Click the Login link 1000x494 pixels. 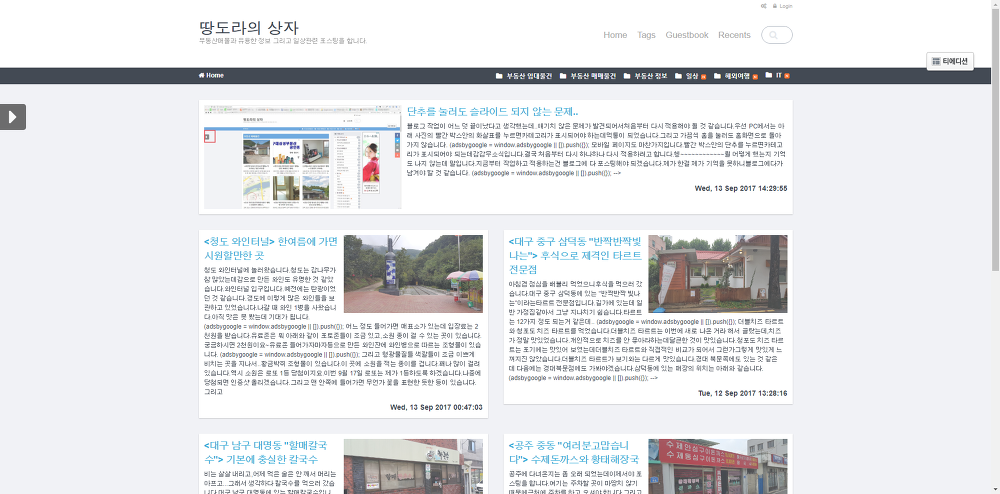[786, 6]
